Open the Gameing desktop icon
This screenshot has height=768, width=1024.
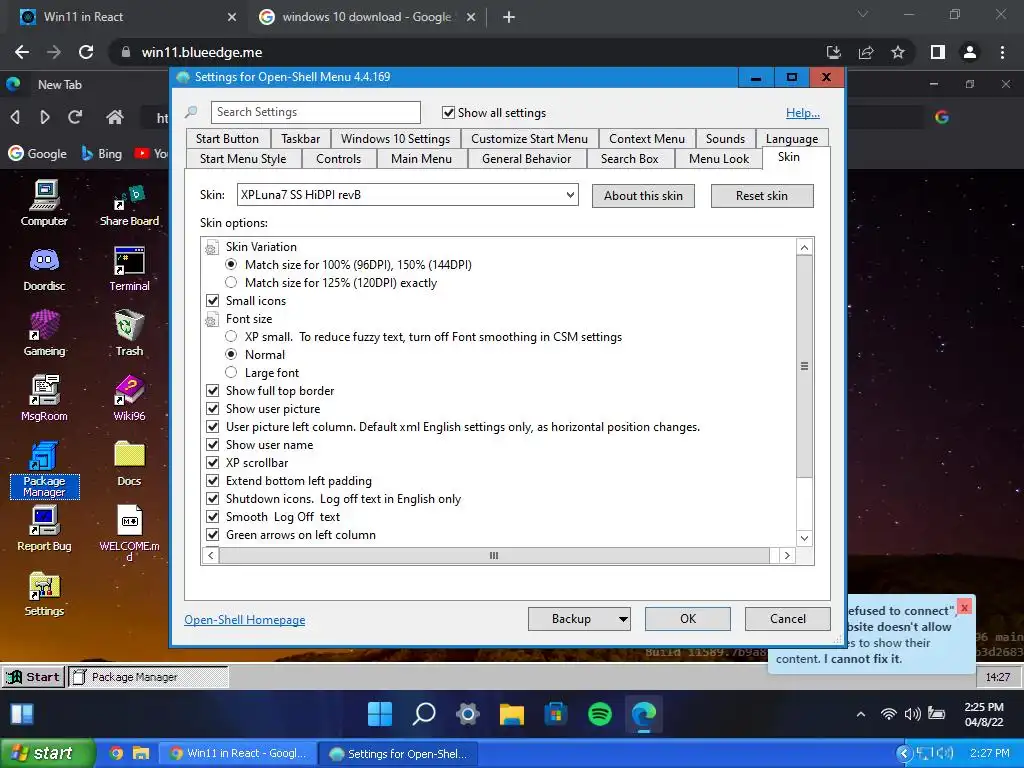pyautogui.click(x=44, y=334)
